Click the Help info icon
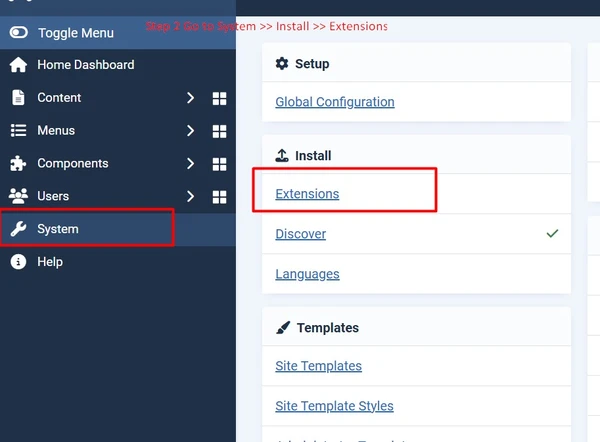This screenshot has height=442, width=600. [x=18, y=262]
